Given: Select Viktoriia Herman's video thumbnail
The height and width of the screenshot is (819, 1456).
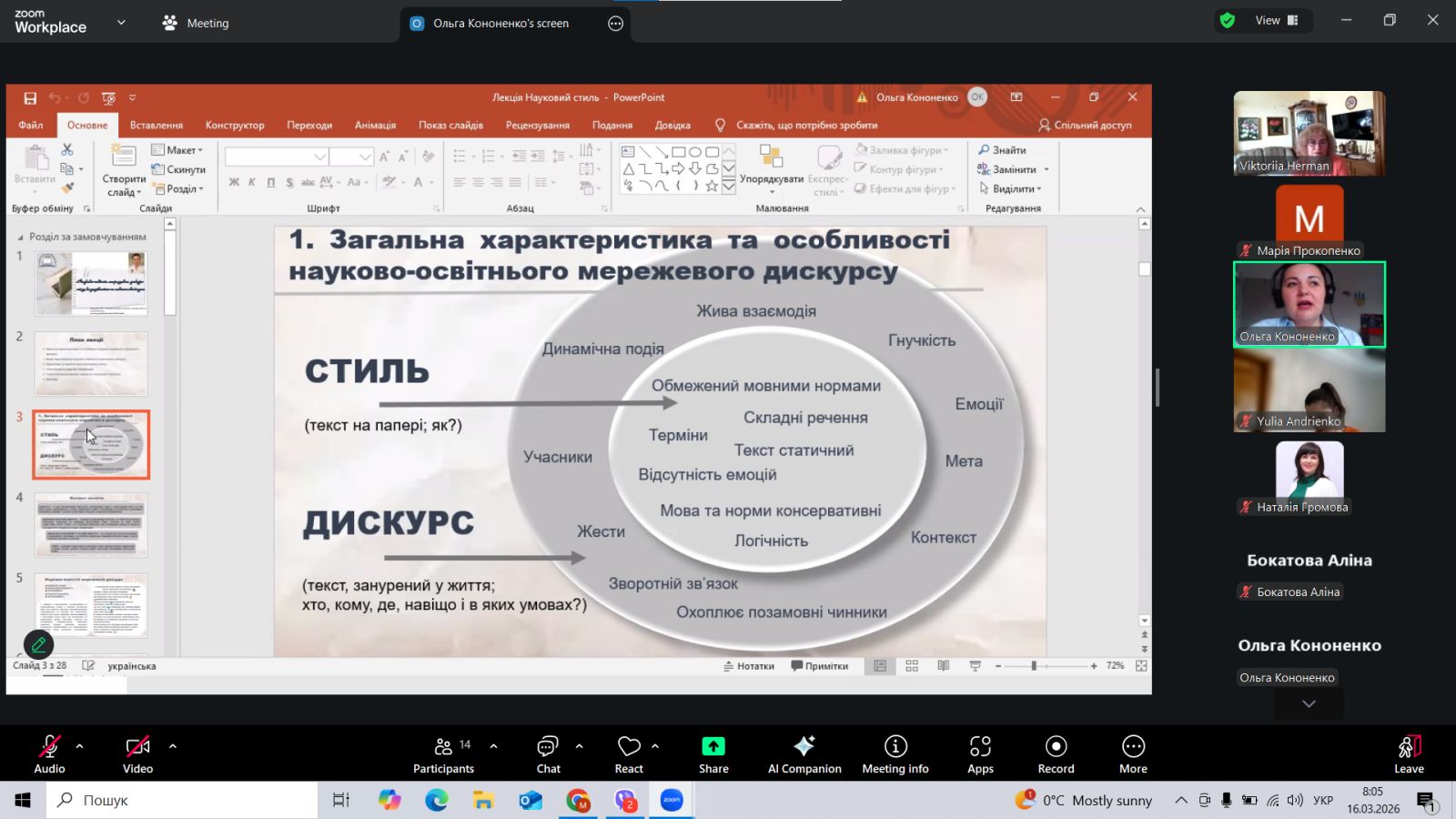Looking at the screenshot, I should tap(1309, 133).
